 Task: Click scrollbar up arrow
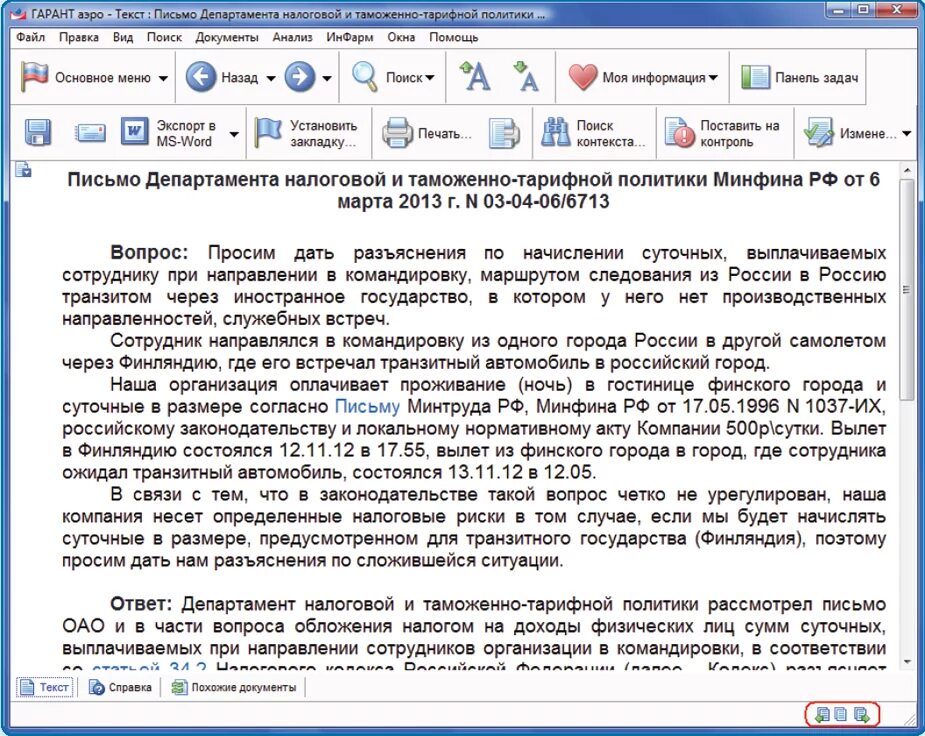click(x=907, y=170)
